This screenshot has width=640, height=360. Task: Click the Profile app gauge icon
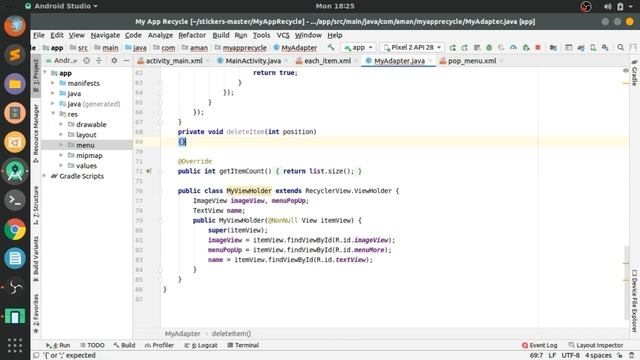click(513, 48)
